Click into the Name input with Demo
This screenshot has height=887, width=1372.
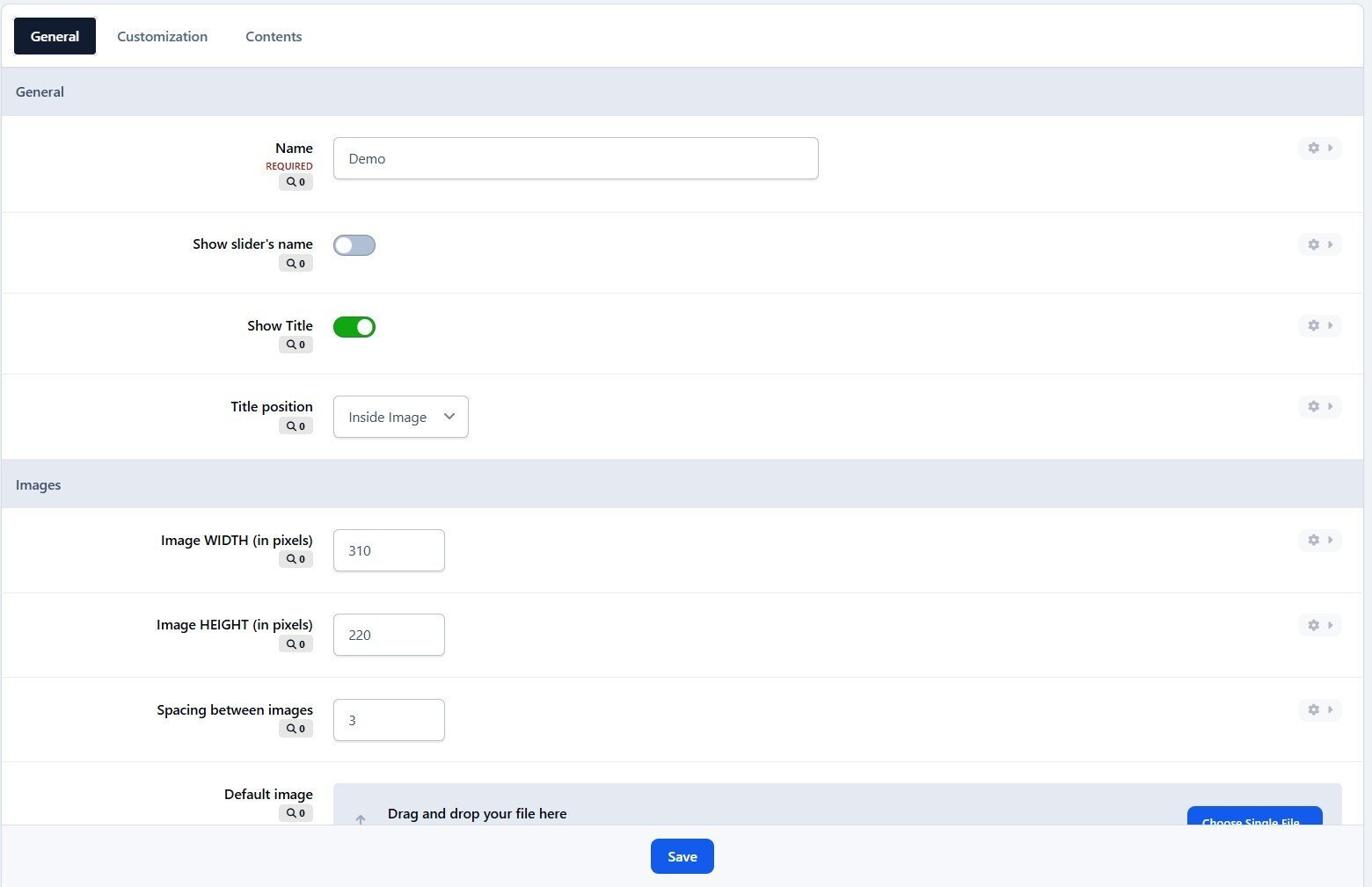576,158
